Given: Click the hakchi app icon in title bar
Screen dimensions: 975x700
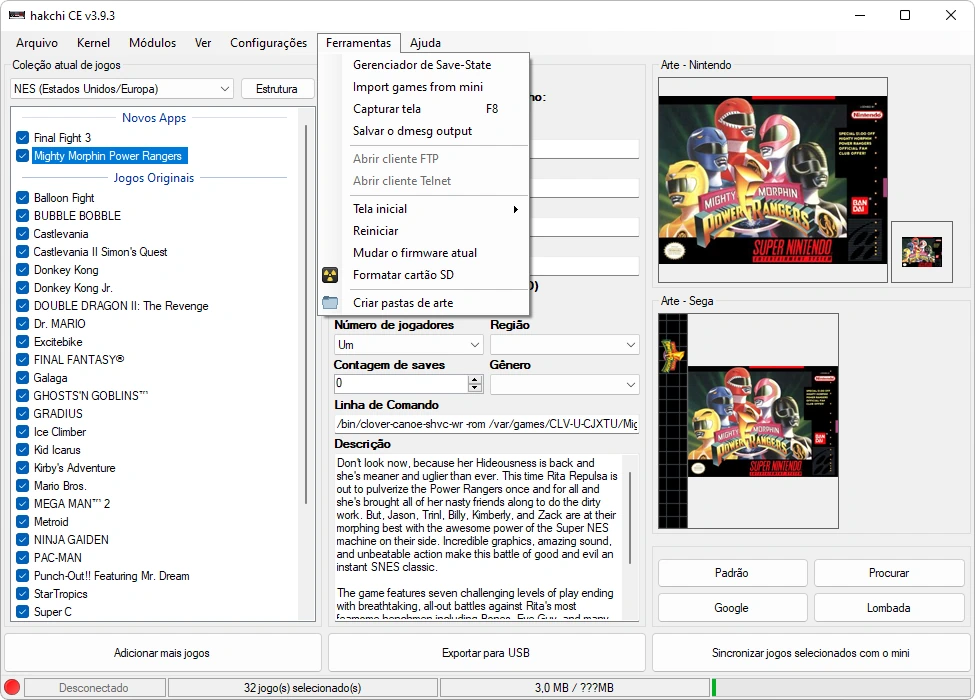Looking at the screenshot, I should coord(16,15).
